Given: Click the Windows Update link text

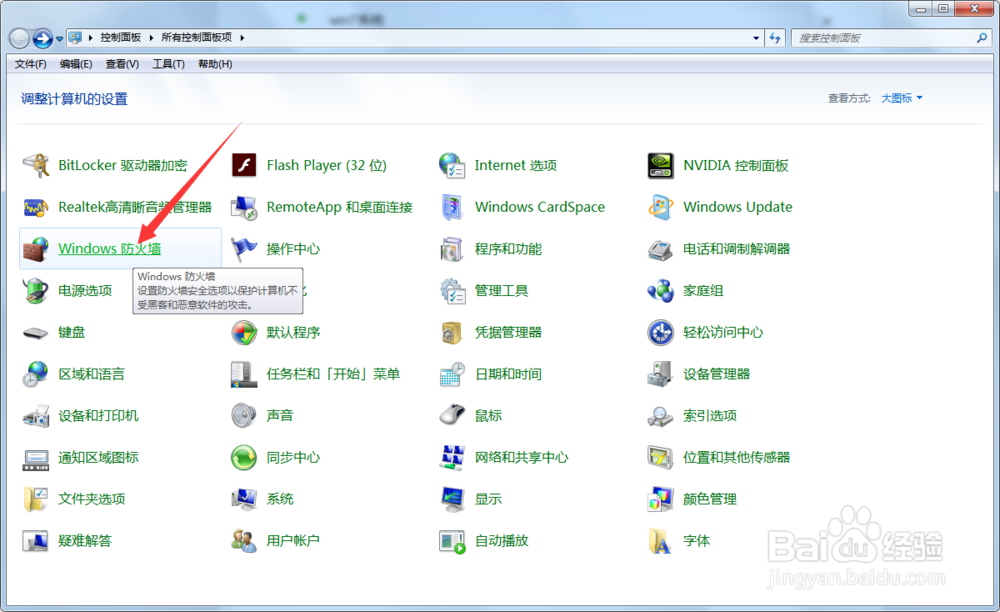Looking at the screenshot, I should point(737,207).
